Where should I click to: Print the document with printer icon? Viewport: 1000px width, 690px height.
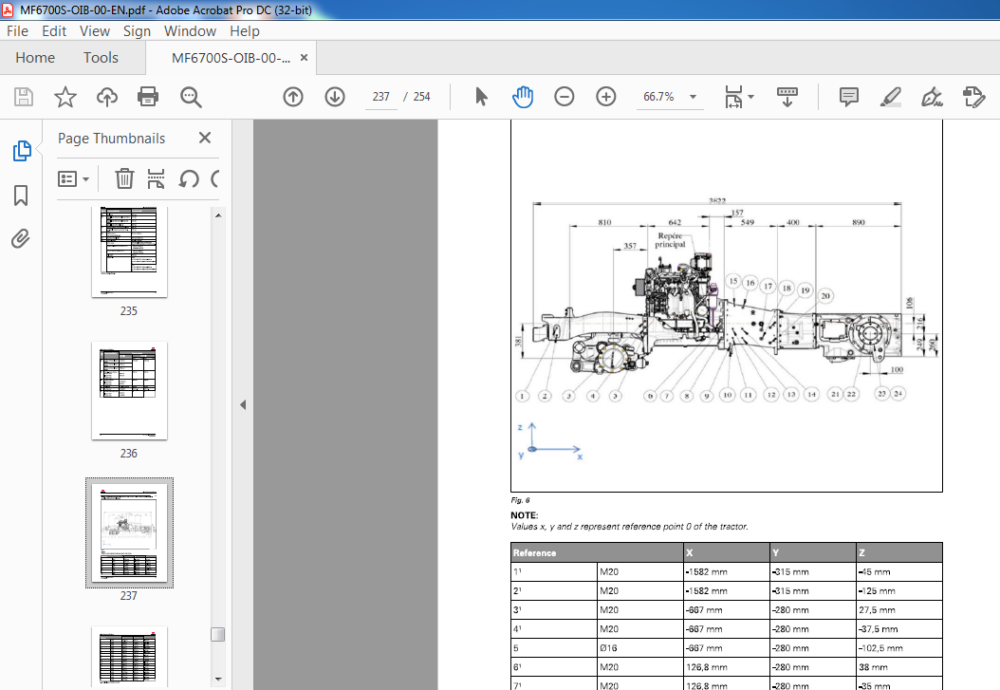coord(148,97)
